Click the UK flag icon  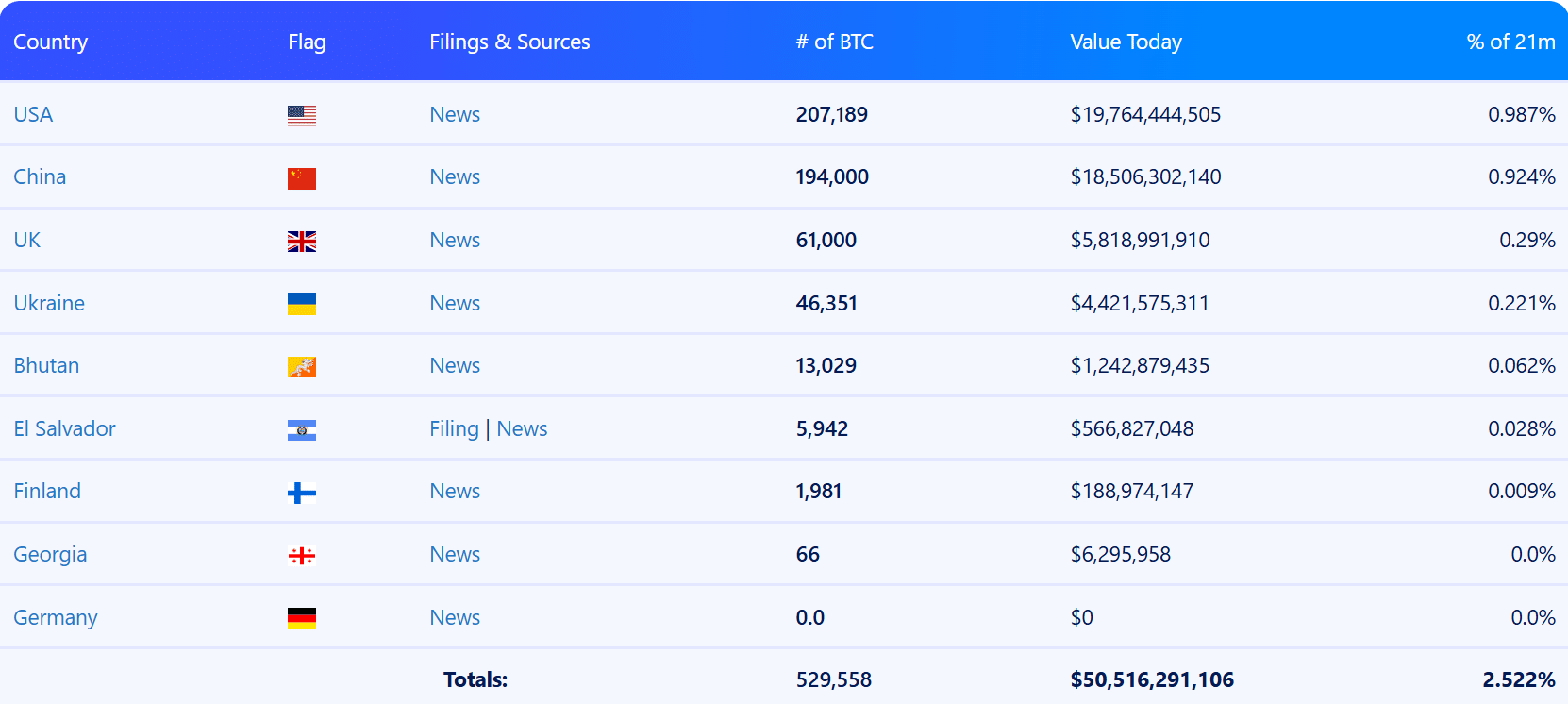pos(301,242)
